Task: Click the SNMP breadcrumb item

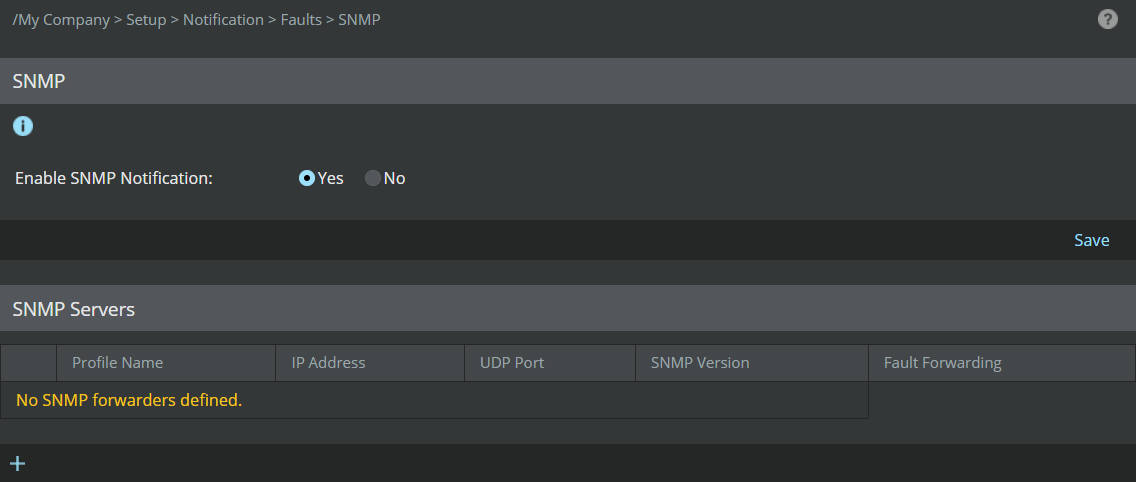Action: tap(359, 20)
